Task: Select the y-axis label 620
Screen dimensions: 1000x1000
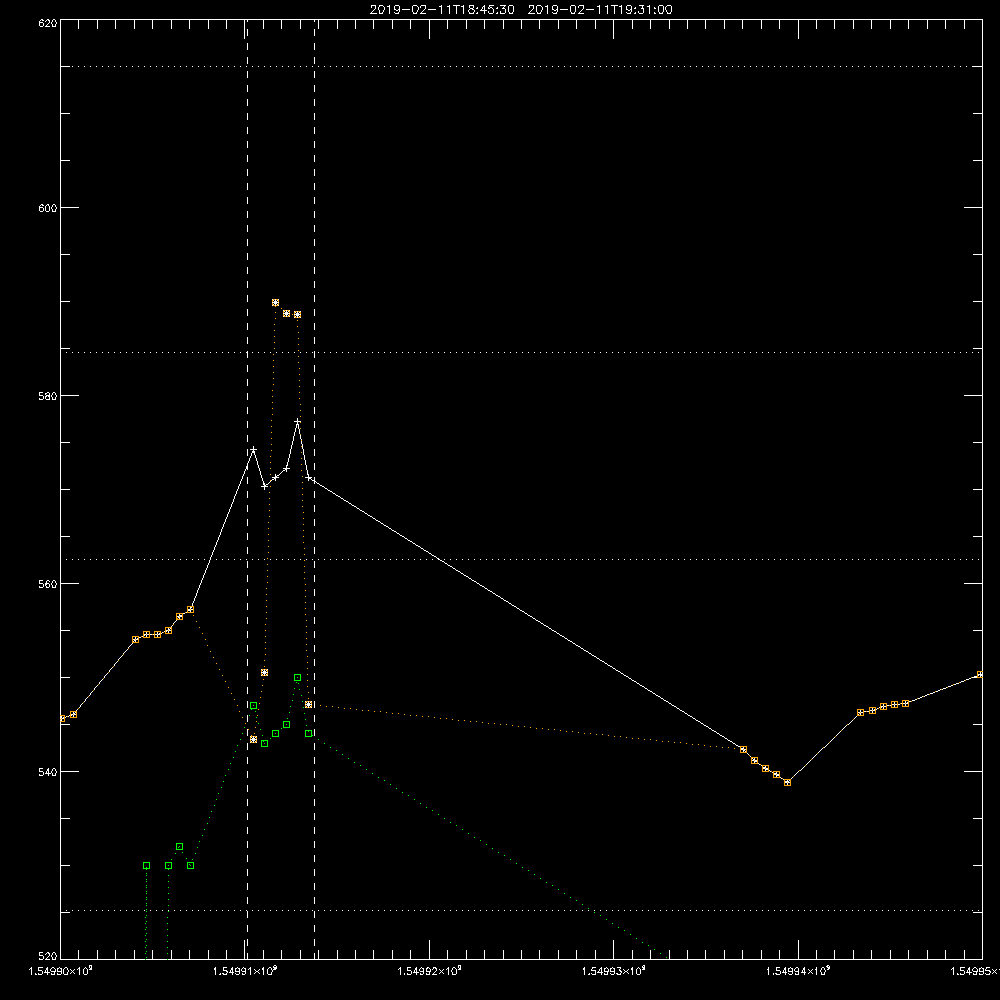Action: click(x=48, y=23)
